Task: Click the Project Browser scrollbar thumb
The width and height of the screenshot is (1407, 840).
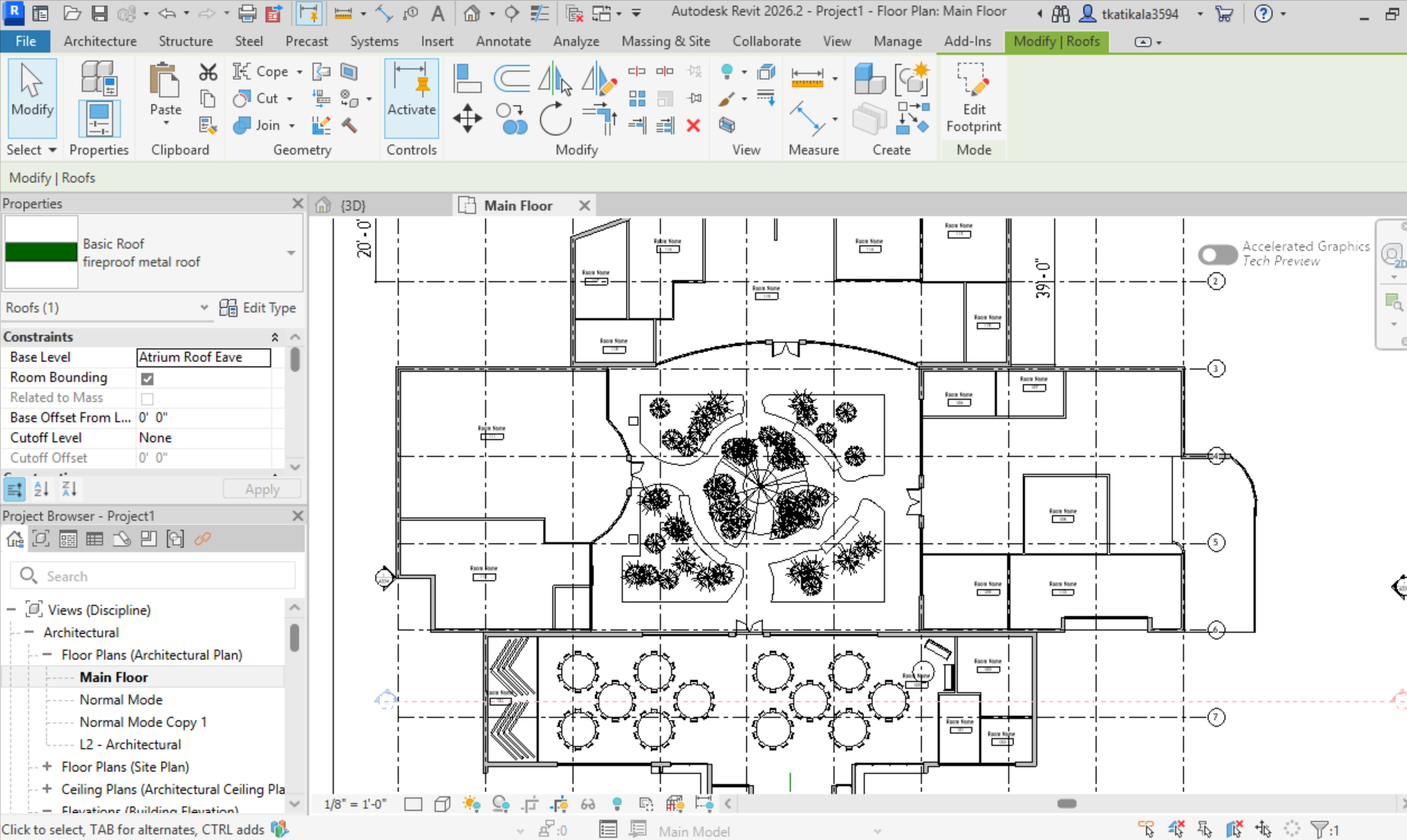Action: point(294,638)
